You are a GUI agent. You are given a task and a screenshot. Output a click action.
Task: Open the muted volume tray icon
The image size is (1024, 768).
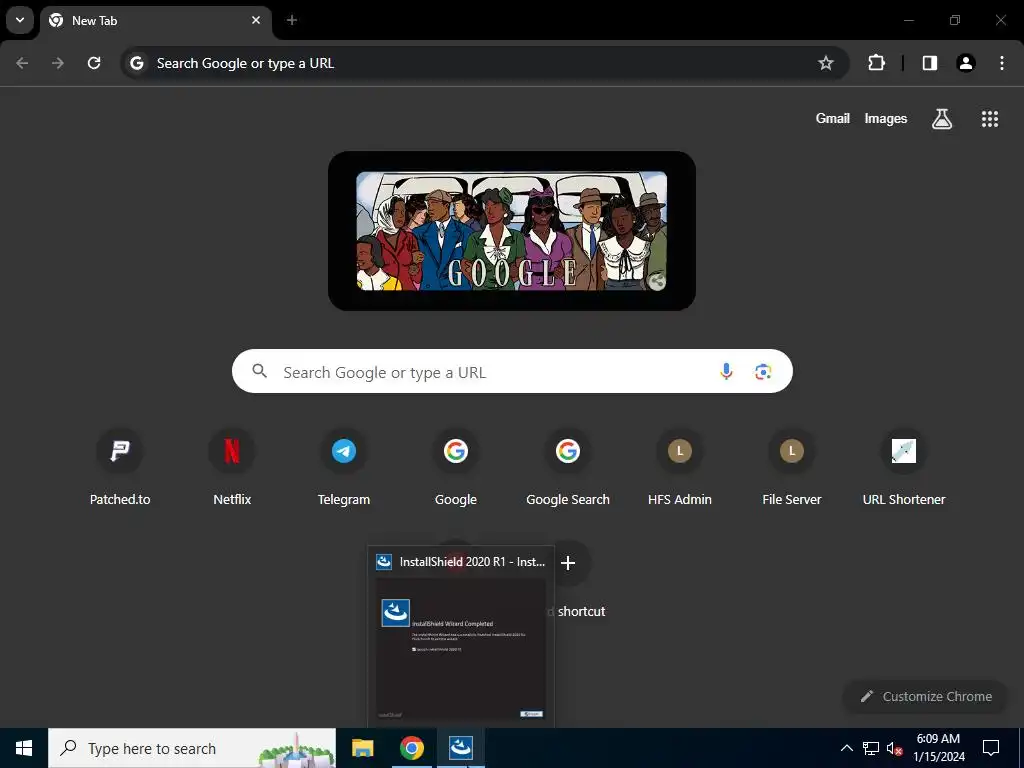(894, 748)
